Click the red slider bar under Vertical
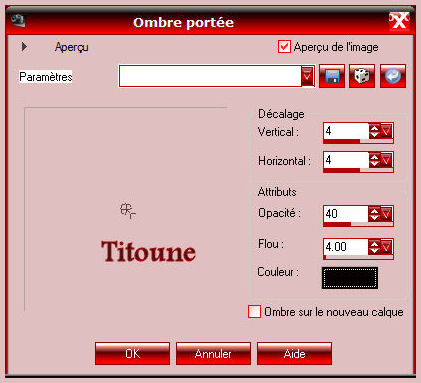The image size is (421, 383). click(x=358, y=141)
